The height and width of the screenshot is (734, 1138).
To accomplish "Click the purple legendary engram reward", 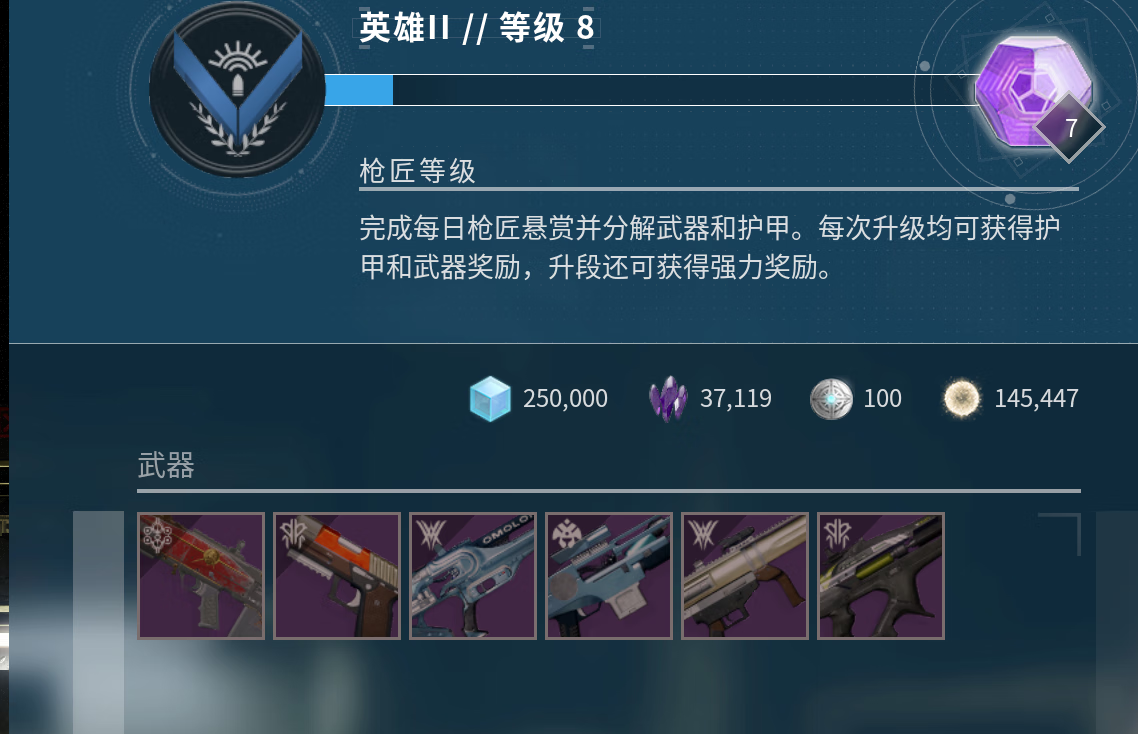I will (1032, 90).
